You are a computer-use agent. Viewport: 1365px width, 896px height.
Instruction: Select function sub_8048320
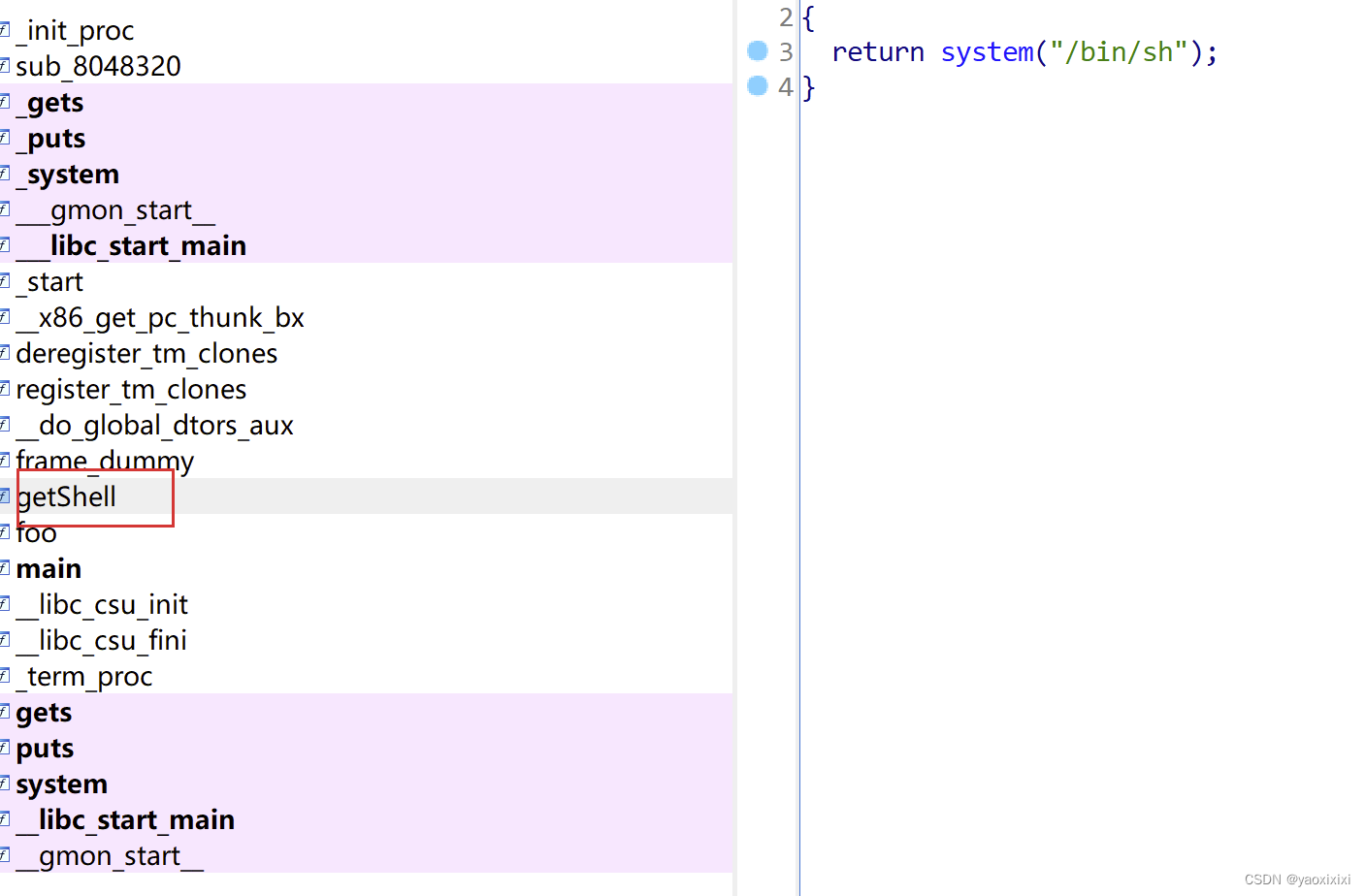(98, 66)
